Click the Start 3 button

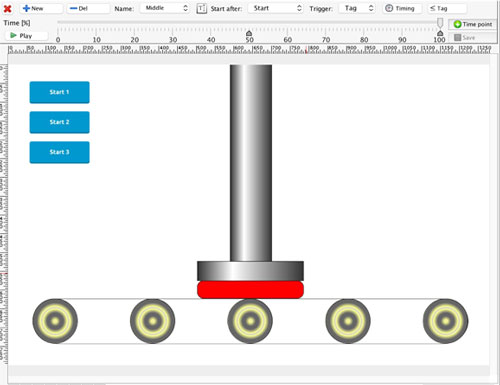click(x=59, y=152)
